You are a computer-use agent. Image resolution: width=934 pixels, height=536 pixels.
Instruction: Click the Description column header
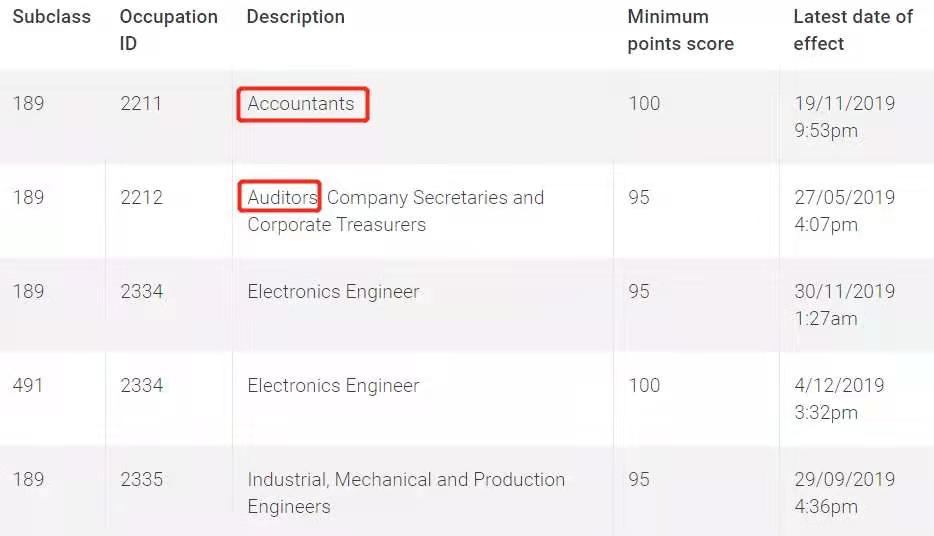tap(295, 17)
